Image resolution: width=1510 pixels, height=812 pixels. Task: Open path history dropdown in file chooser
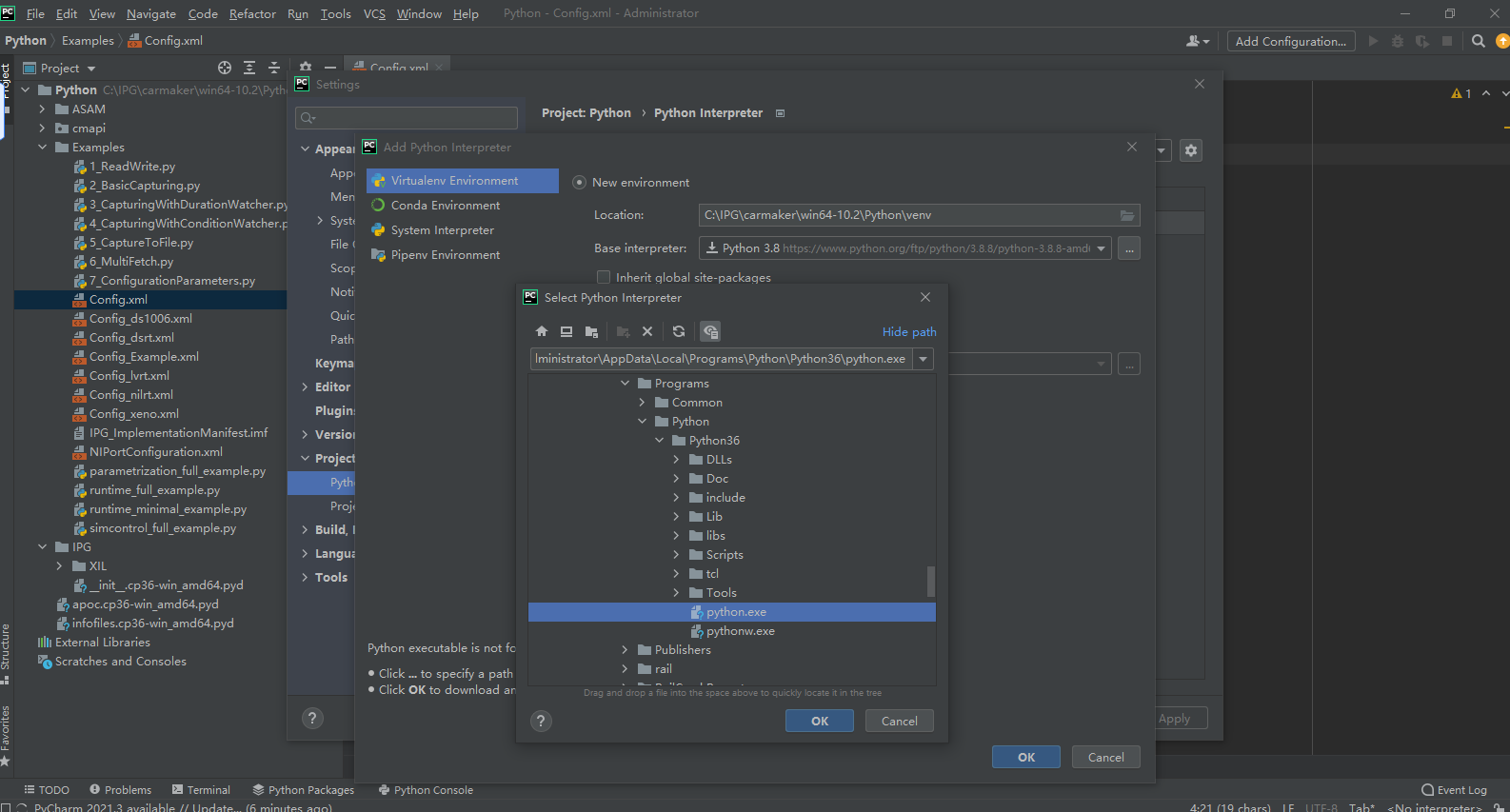tap(923, 359)
